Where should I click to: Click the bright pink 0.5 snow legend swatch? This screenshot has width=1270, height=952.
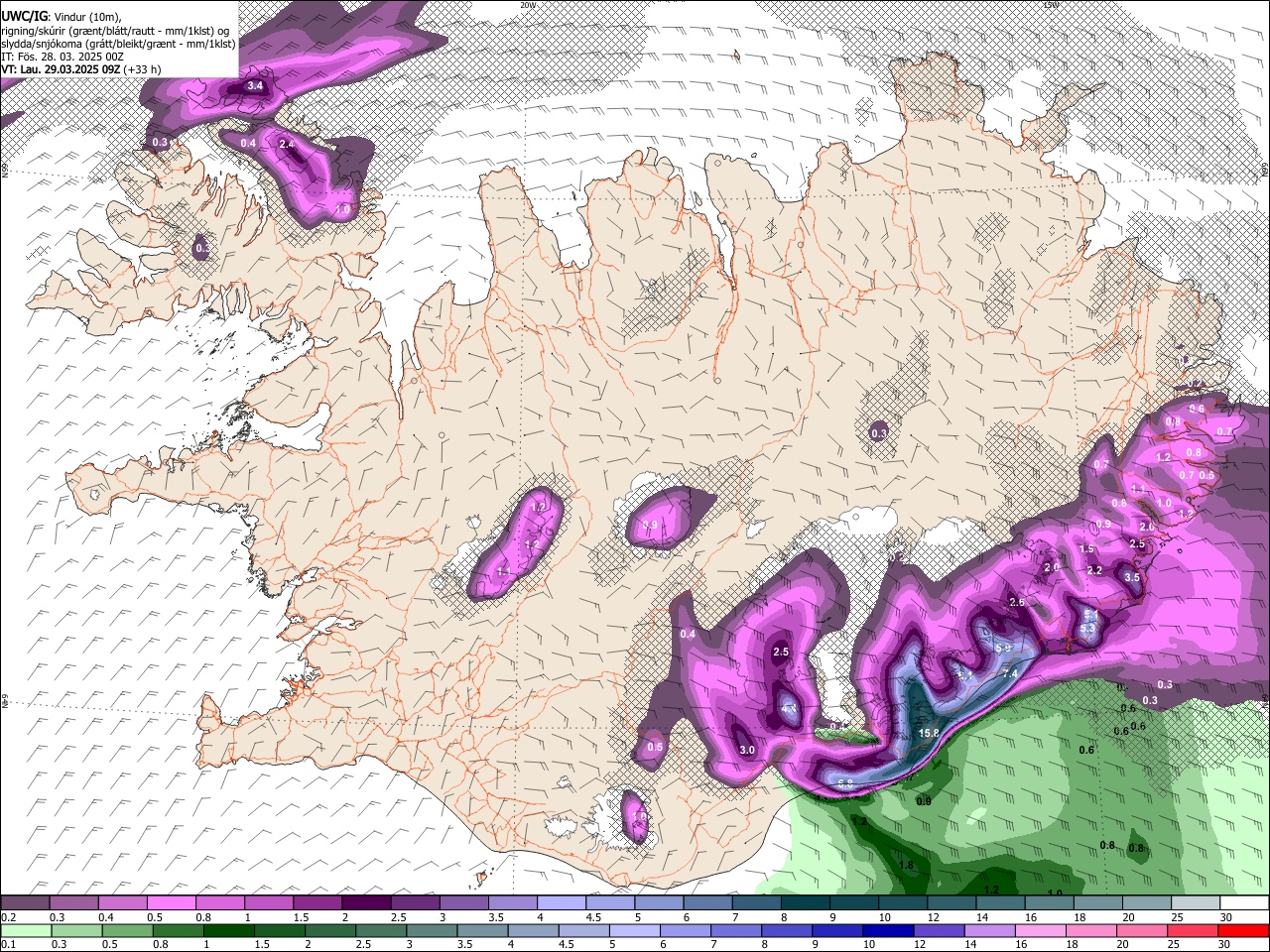(x=171, y=903)
